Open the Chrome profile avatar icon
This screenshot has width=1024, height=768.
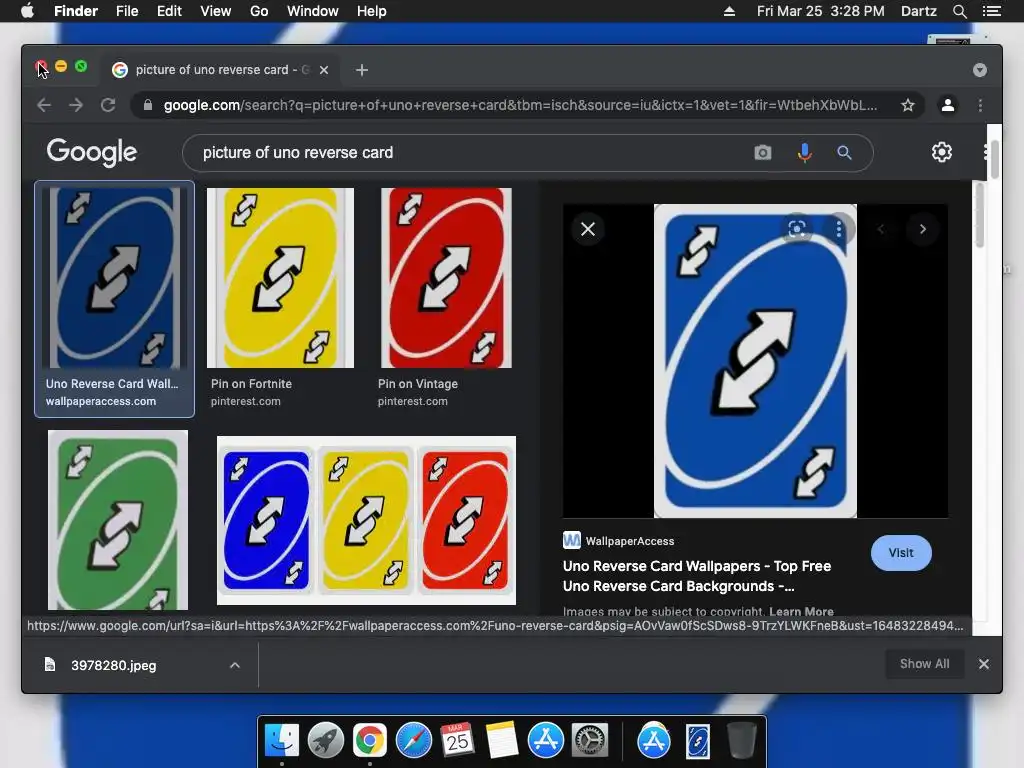948,105
